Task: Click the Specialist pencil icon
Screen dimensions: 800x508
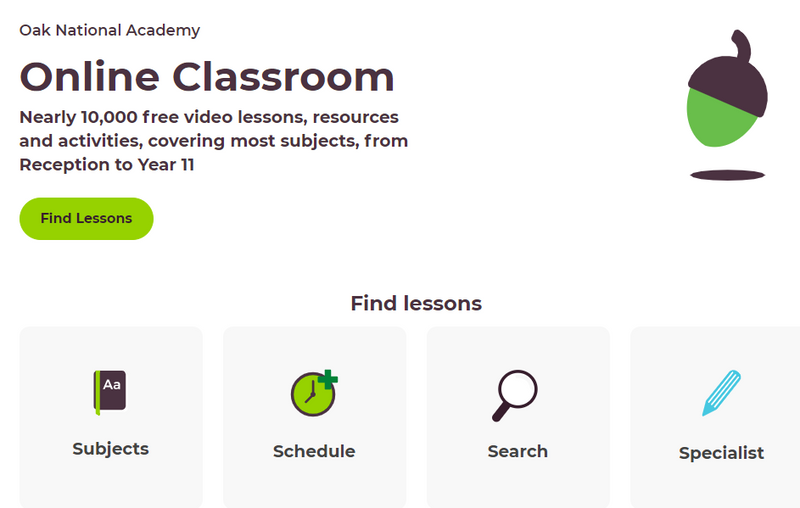Action: [x=721, y=393]
